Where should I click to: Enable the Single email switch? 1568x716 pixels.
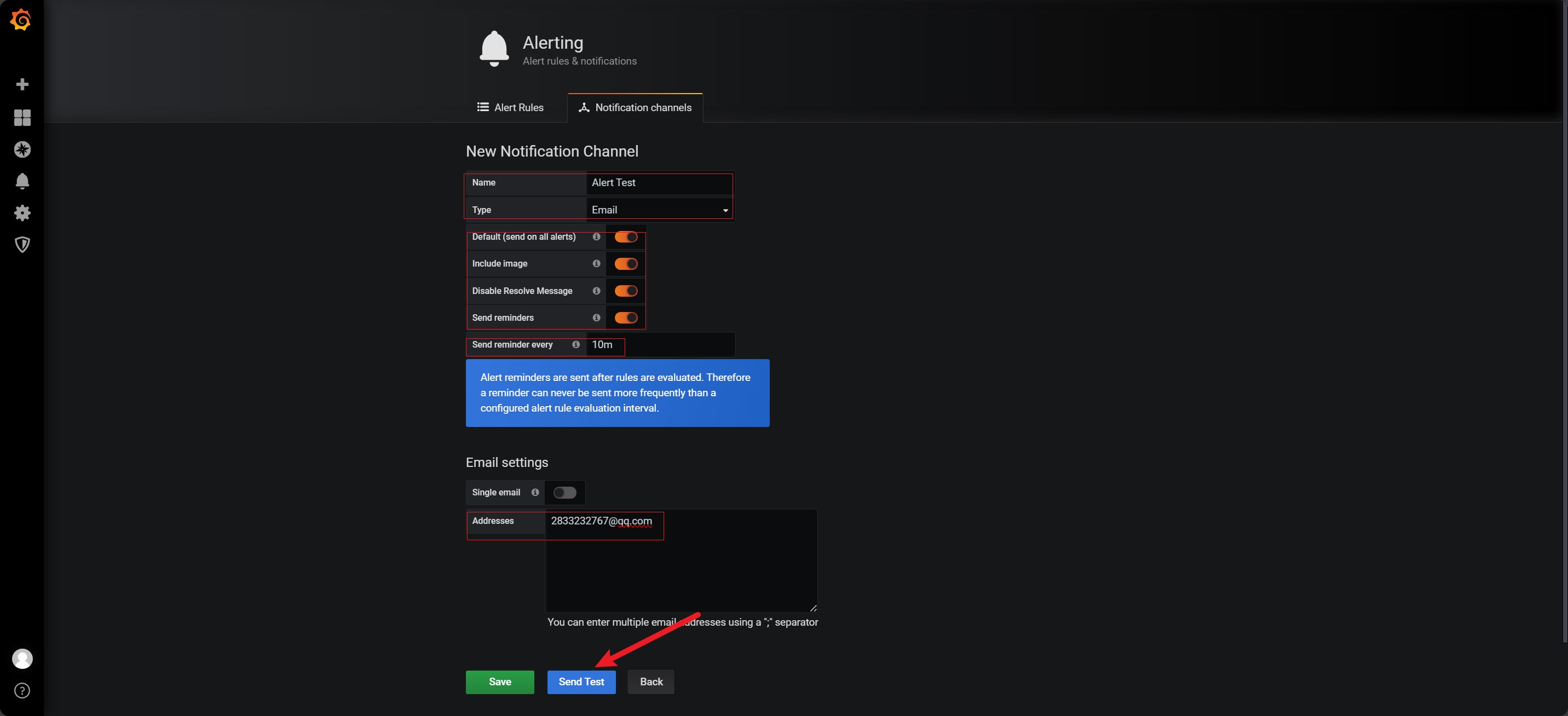564,493
